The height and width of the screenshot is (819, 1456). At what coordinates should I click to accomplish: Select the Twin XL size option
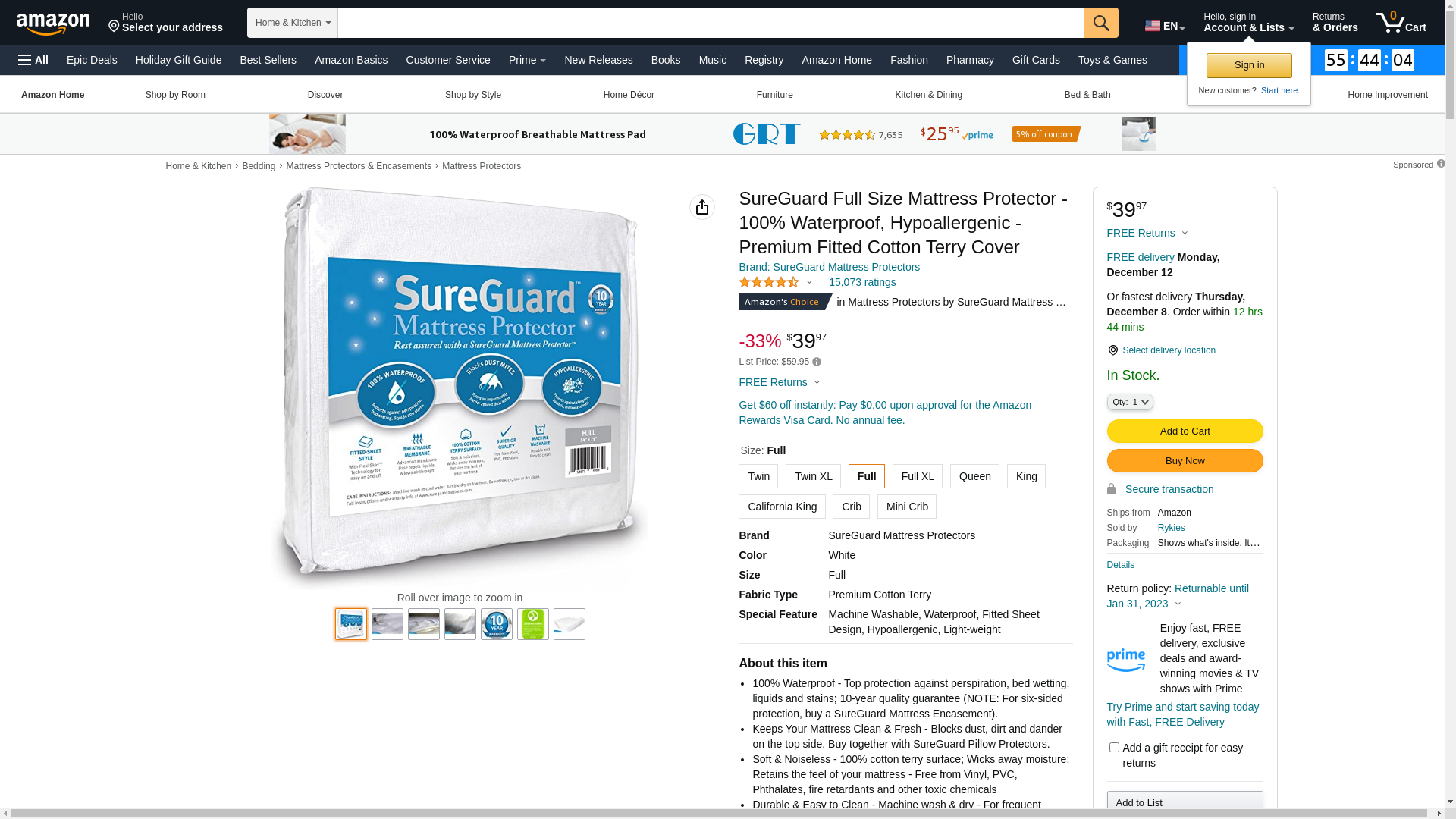point(813,476)
